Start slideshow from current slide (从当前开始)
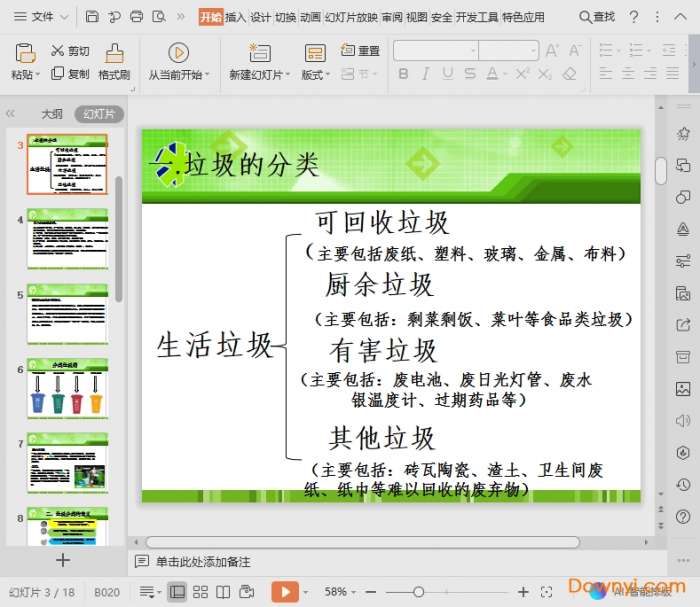Viewport: 700px width, 607px height. point(179,53)
